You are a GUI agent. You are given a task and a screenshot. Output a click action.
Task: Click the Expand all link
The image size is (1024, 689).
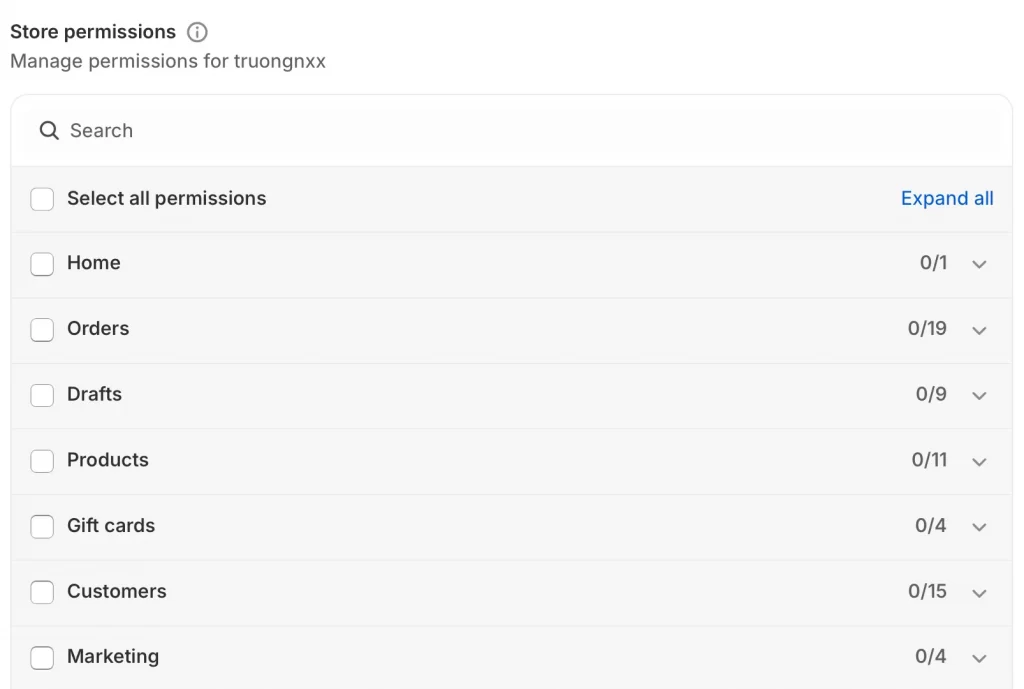[x=947, y=198]
